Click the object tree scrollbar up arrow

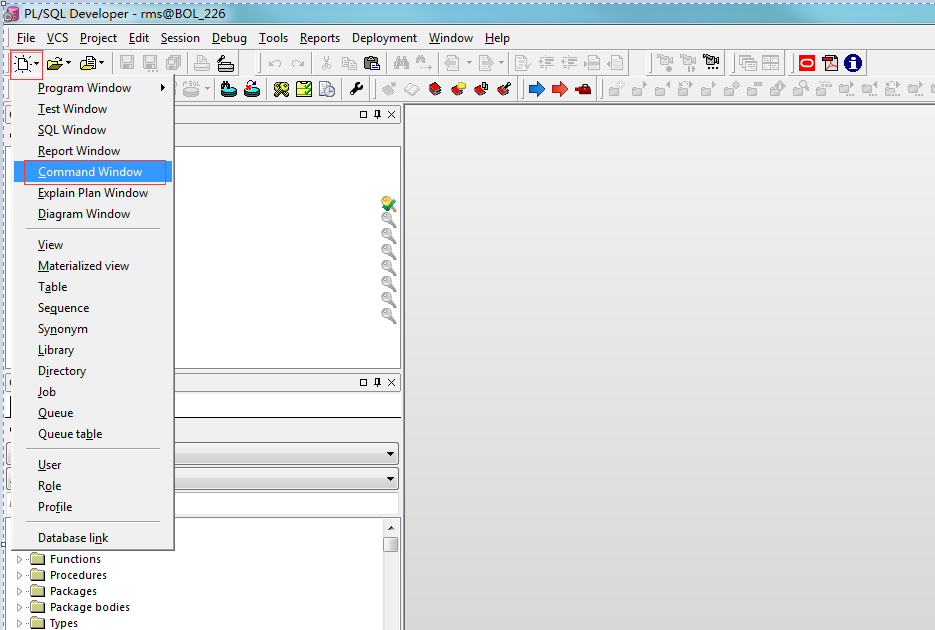click(x=391, y=528)
